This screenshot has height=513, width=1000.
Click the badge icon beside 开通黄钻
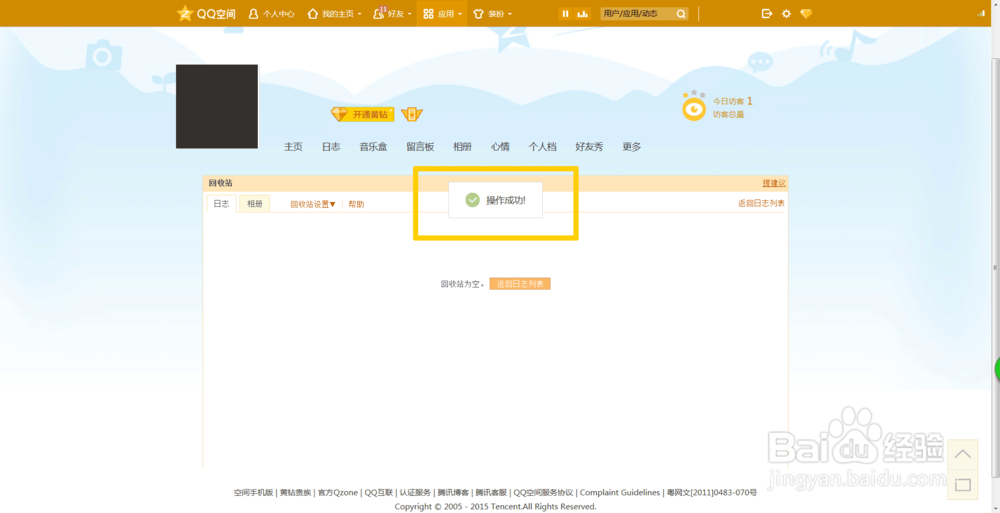click(412, 114)
